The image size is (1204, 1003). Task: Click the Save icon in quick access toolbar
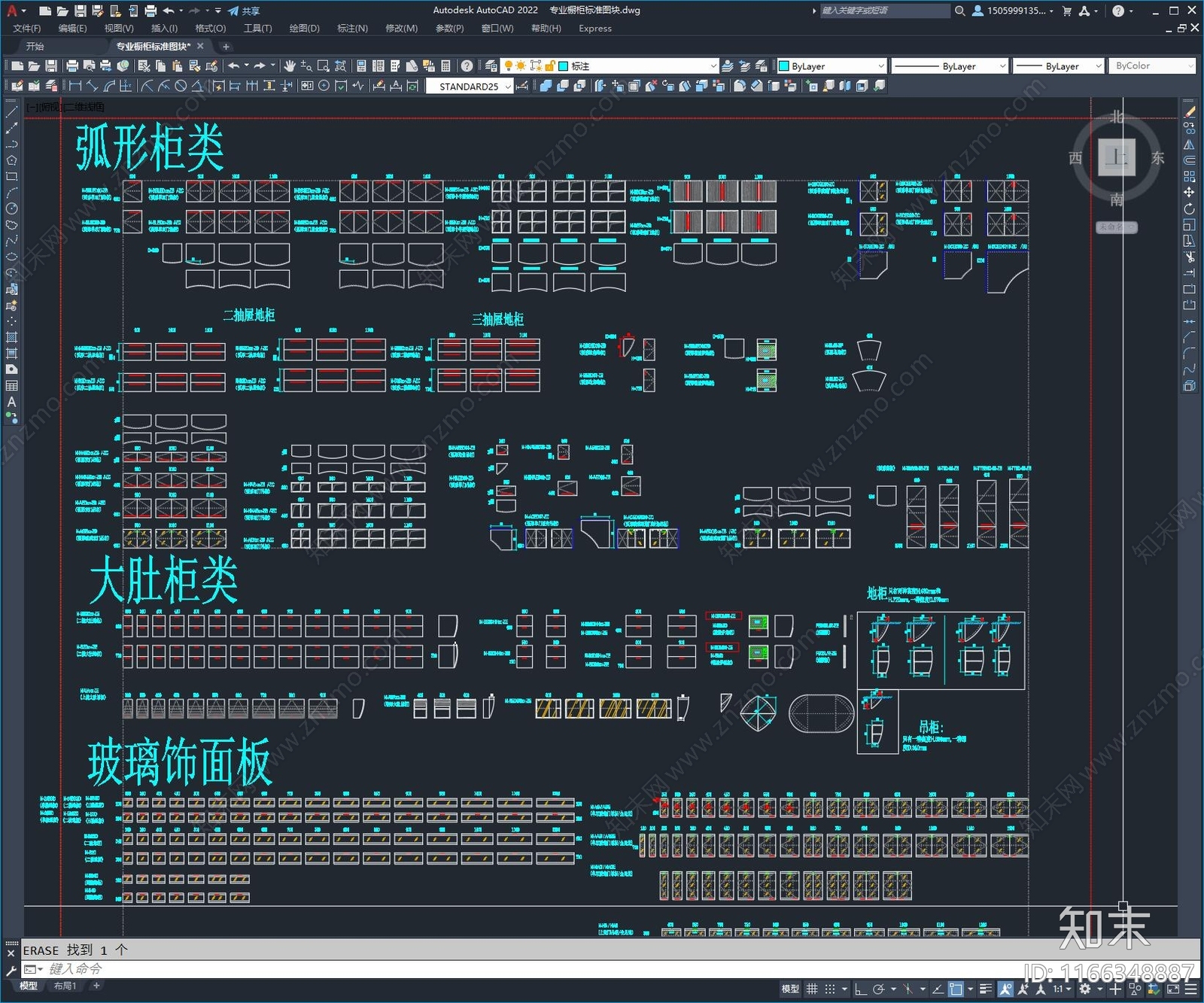(x=80, y=11)
